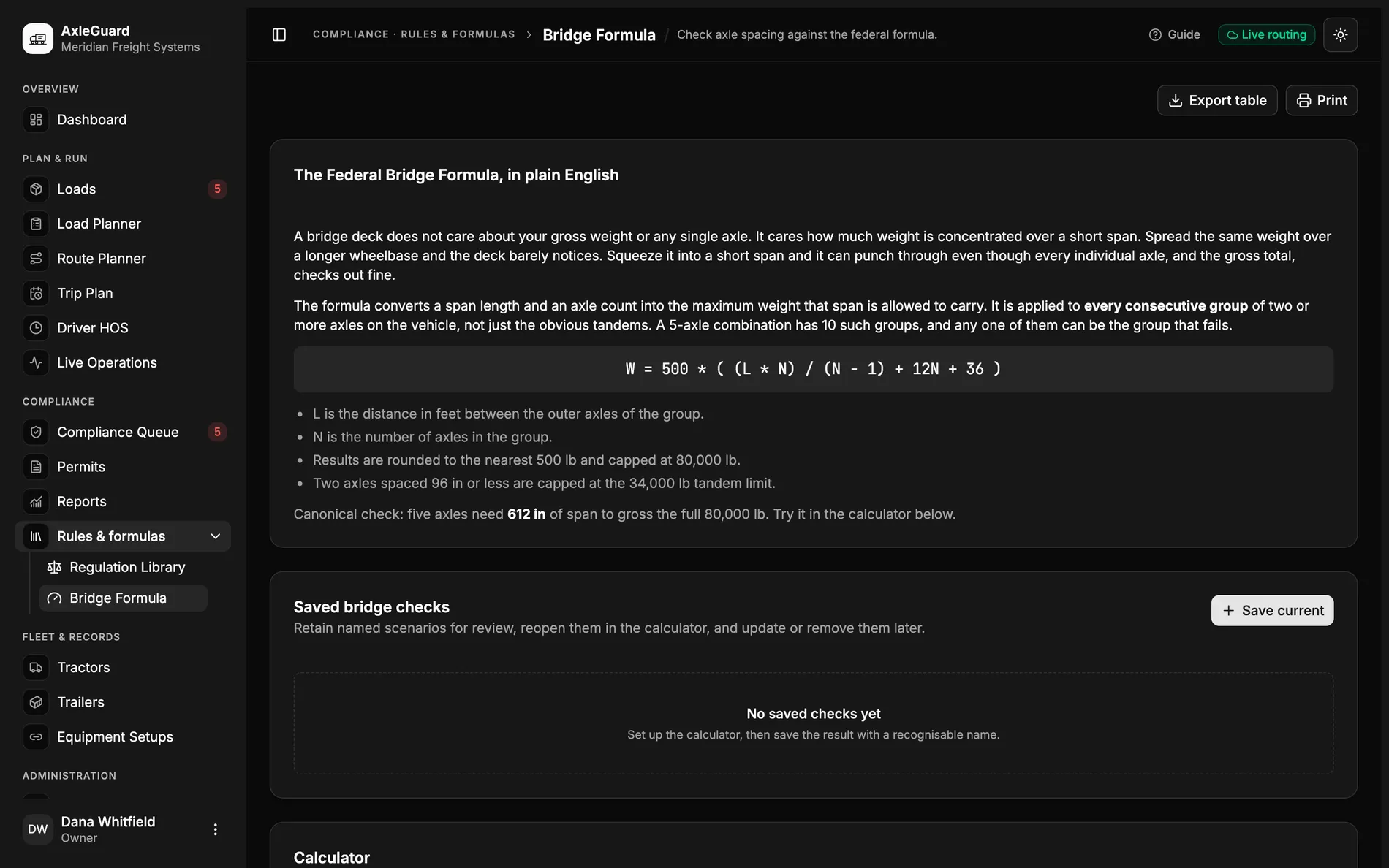Click the Regulation Library scales icon

tap(54, 567)
